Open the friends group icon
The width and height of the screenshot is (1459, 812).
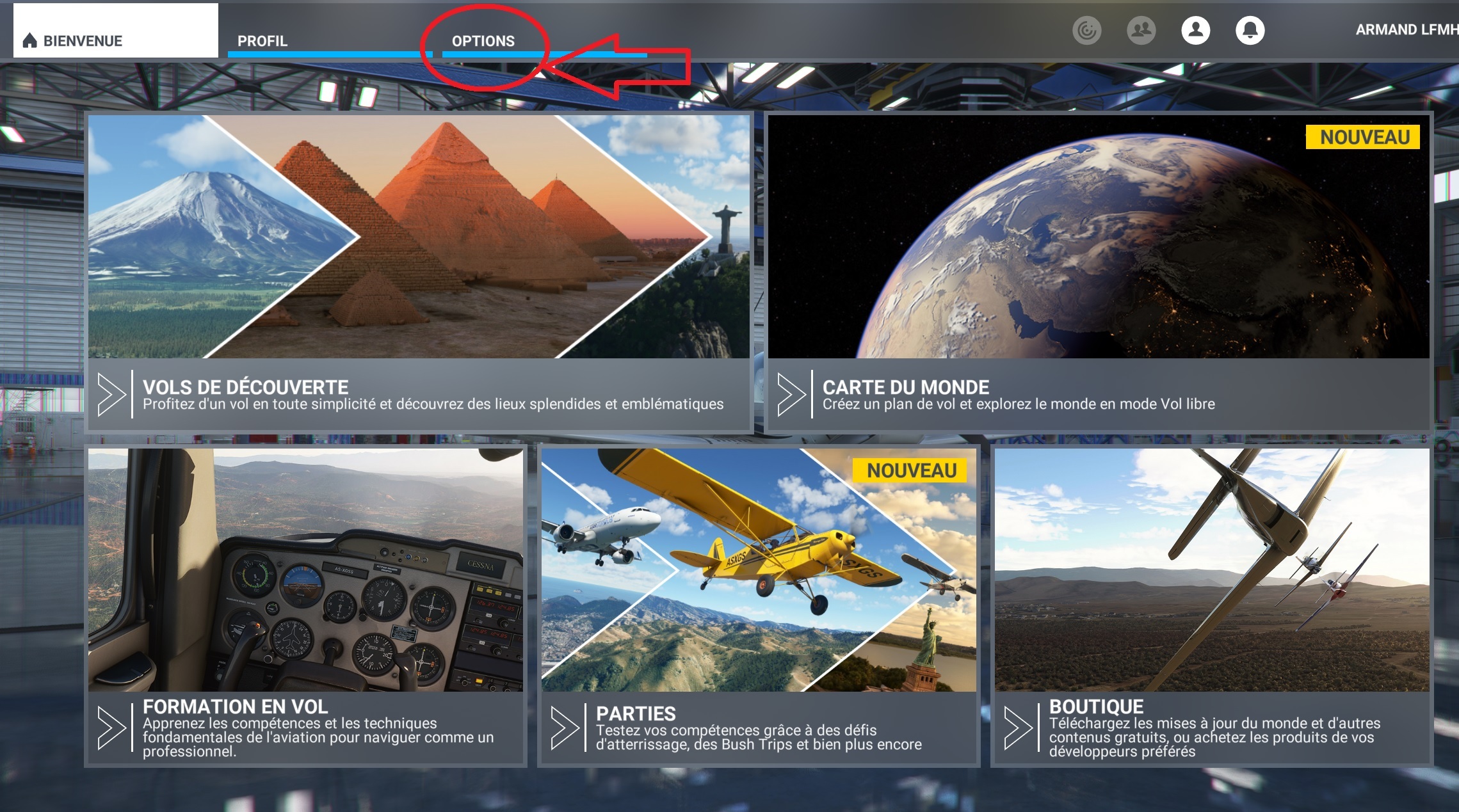point(1141,30)
